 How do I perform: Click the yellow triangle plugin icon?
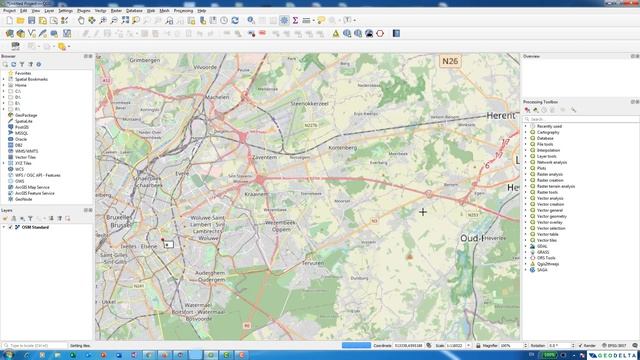(x=336, y=33)
